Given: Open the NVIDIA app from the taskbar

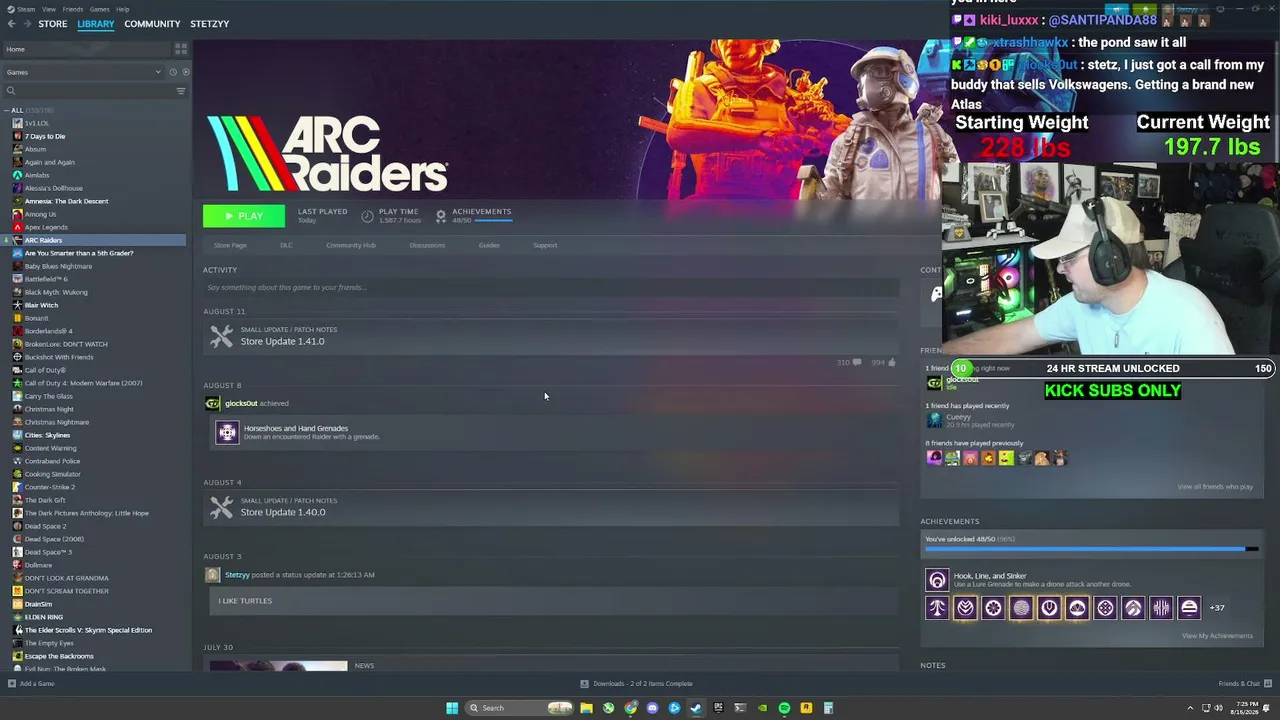Looking at the screenshot, I should [x=762, y=708].
